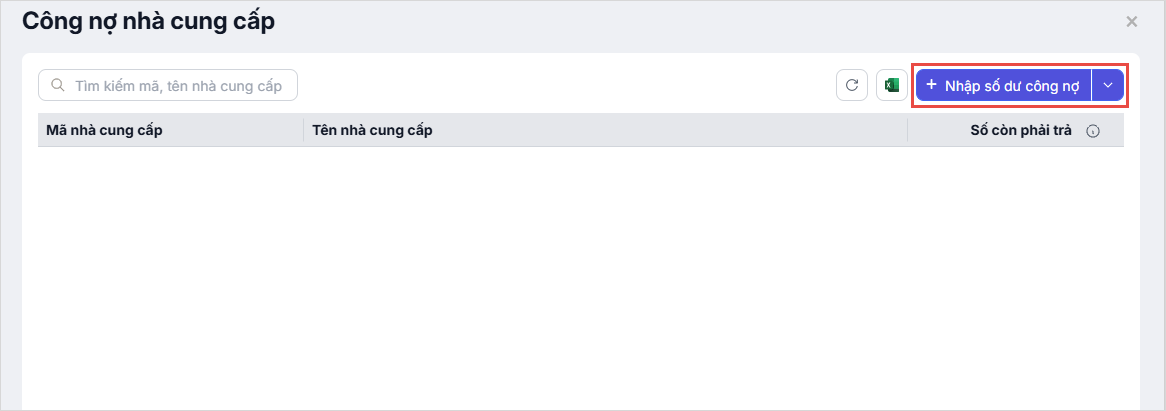Click the info icon beside Số còn phải trả
This screenshot has width=1166, height=411.
click(x=1093, y=131)
